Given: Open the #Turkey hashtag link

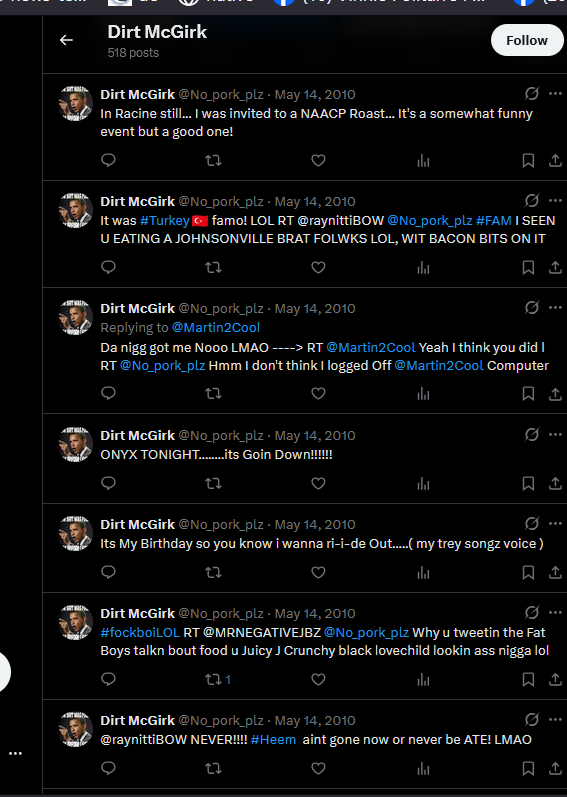Looking at the screenshot, I should pos(165,221).
